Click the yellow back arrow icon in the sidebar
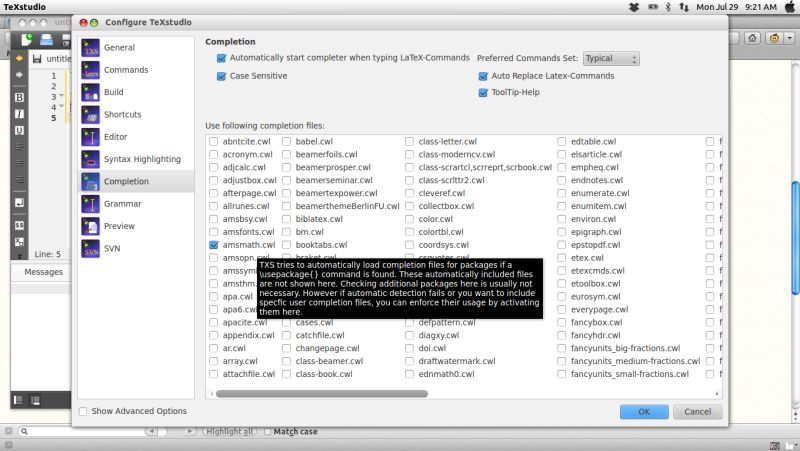Image resolution: width=800 pixels, height=451 pixels. coord(19,58)
